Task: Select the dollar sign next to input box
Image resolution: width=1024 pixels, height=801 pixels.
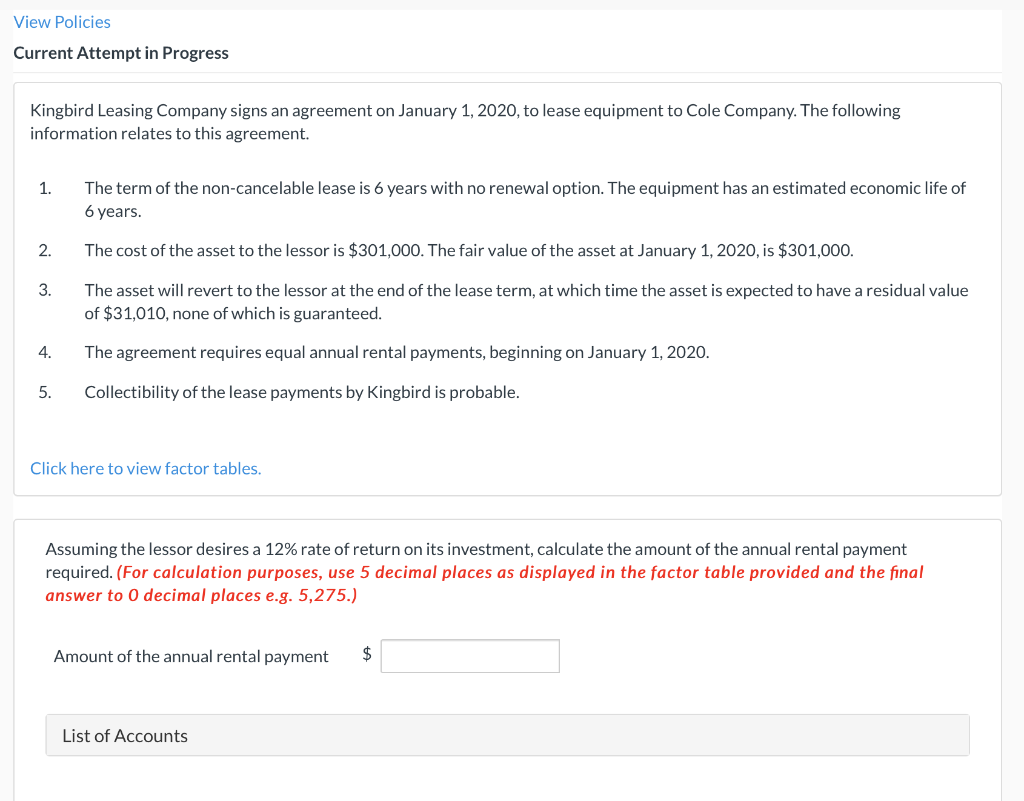Action: [x=366, y=655]
